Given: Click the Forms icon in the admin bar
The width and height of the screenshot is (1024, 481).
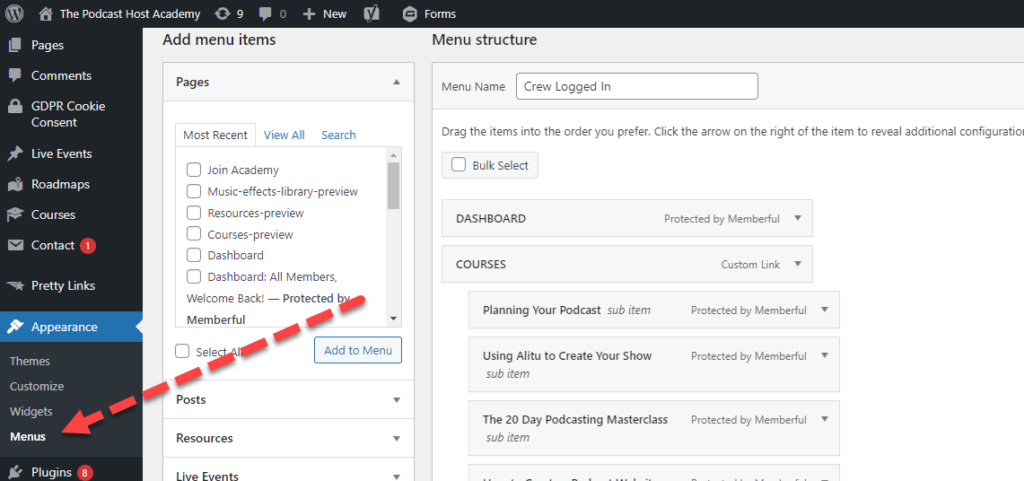Looking at the screenshot, I should click(410, 14).
